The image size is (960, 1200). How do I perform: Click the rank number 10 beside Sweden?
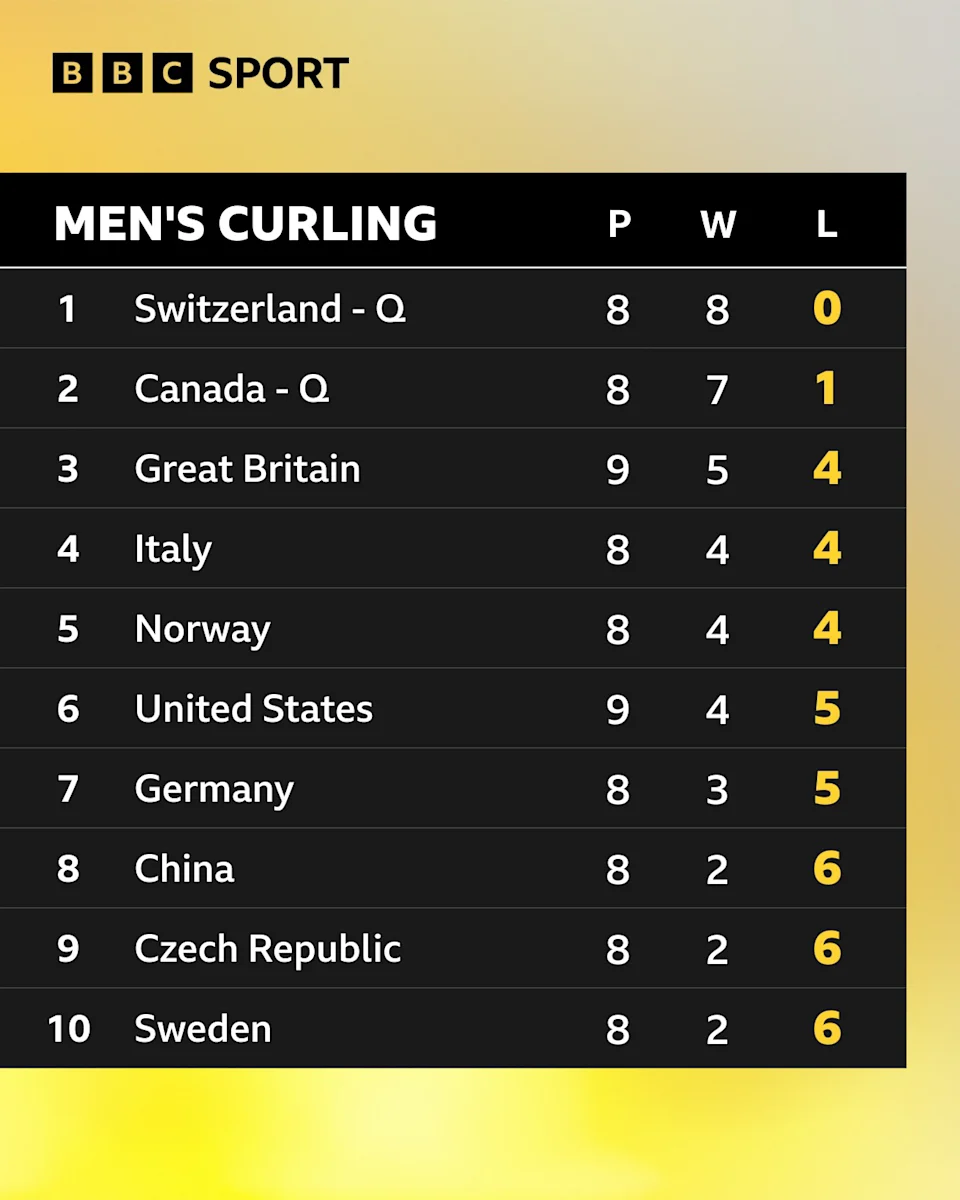69,1029
